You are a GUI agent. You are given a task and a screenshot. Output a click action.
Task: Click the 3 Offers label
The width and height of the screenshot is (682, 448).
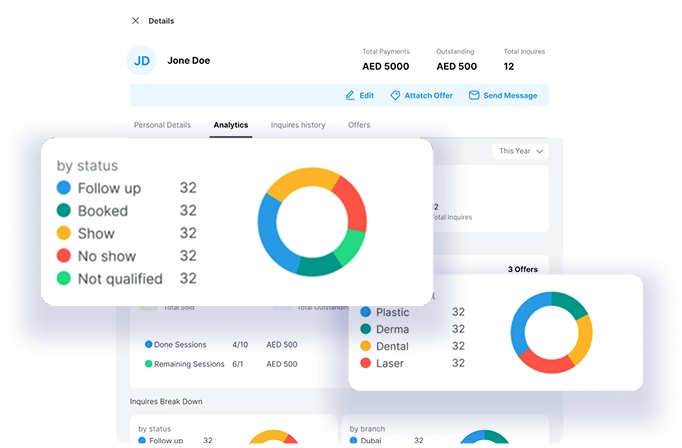[524, 270]
